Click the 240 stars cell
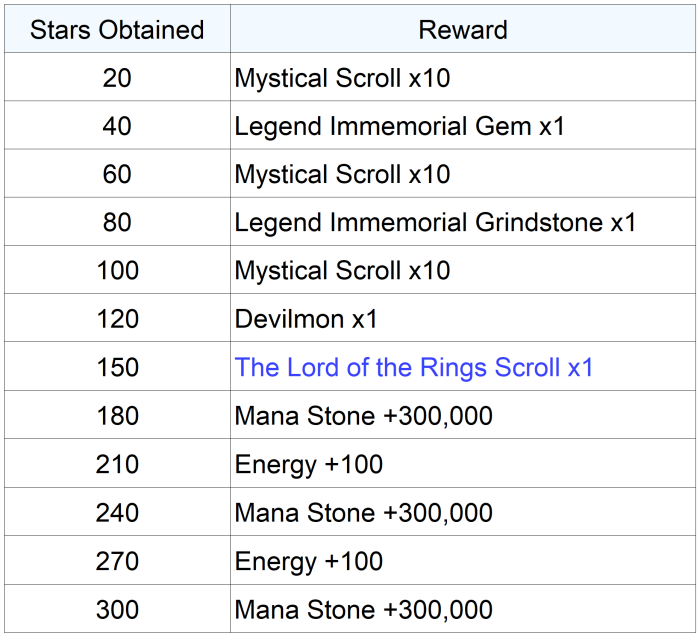 coord(117,513)
